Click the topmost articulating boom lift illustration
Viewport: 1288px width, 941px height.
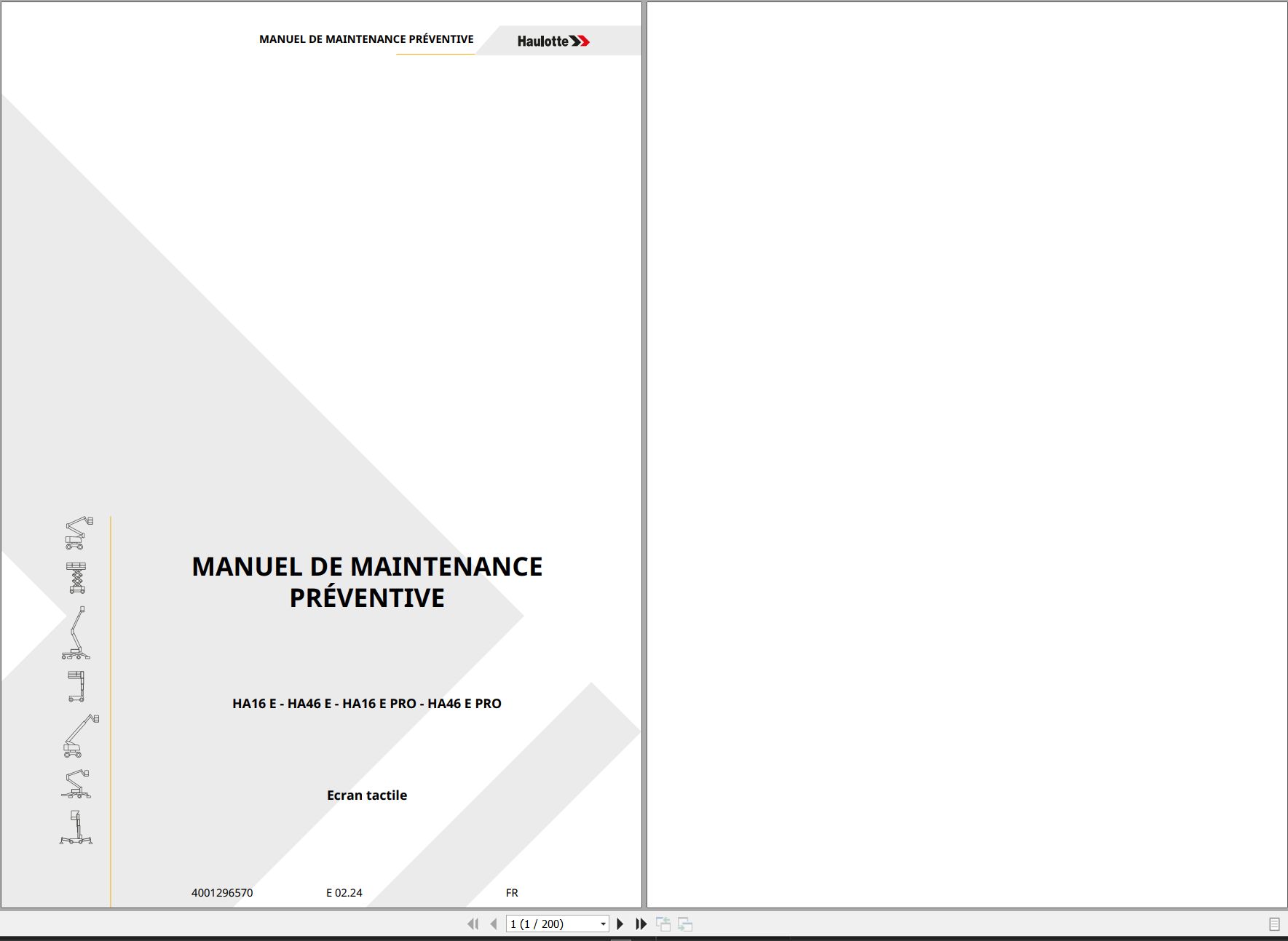click(x=79, y=533)
